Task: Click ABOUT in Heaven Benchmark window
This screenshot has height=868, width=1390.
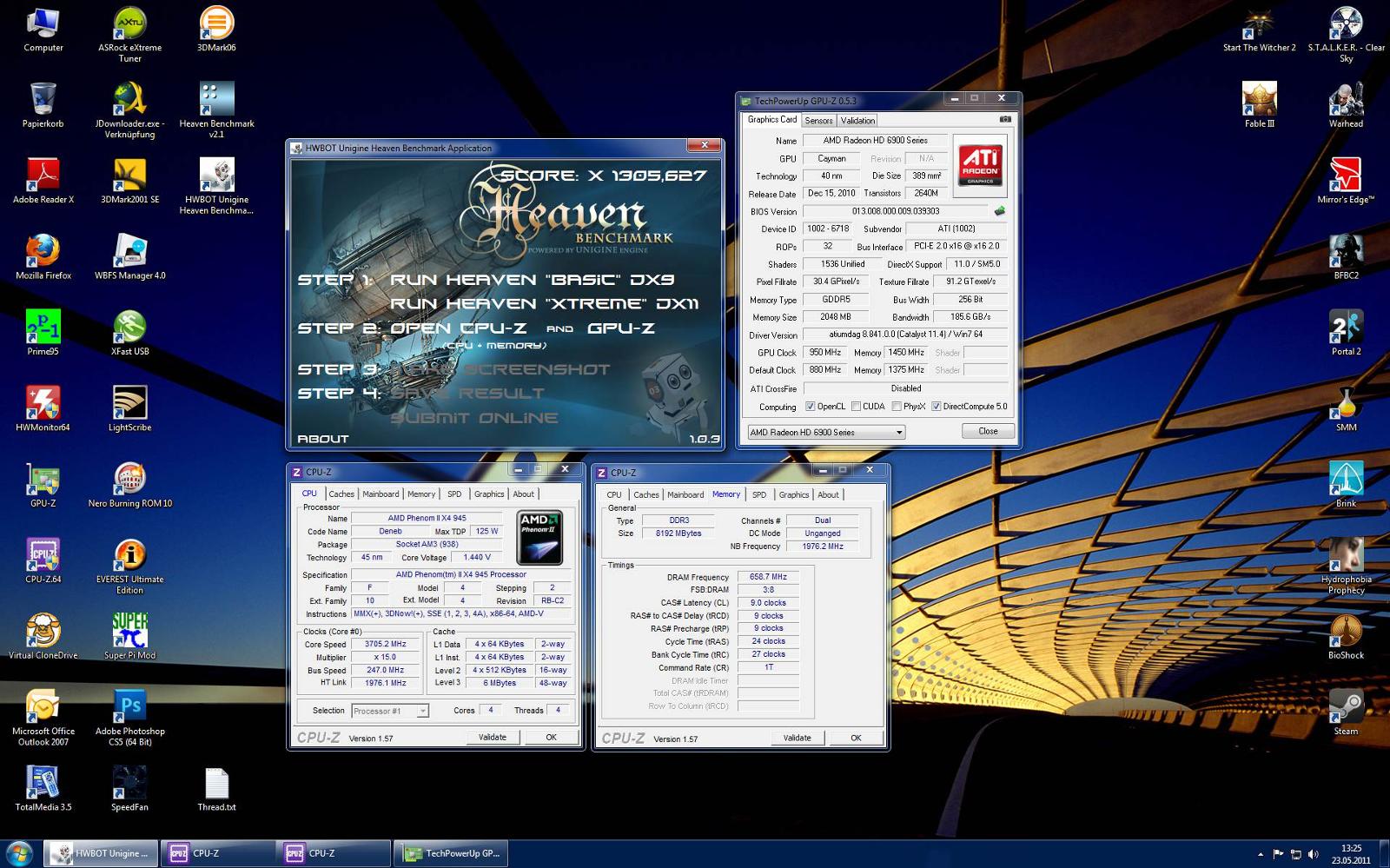Action: click(323, 439)
